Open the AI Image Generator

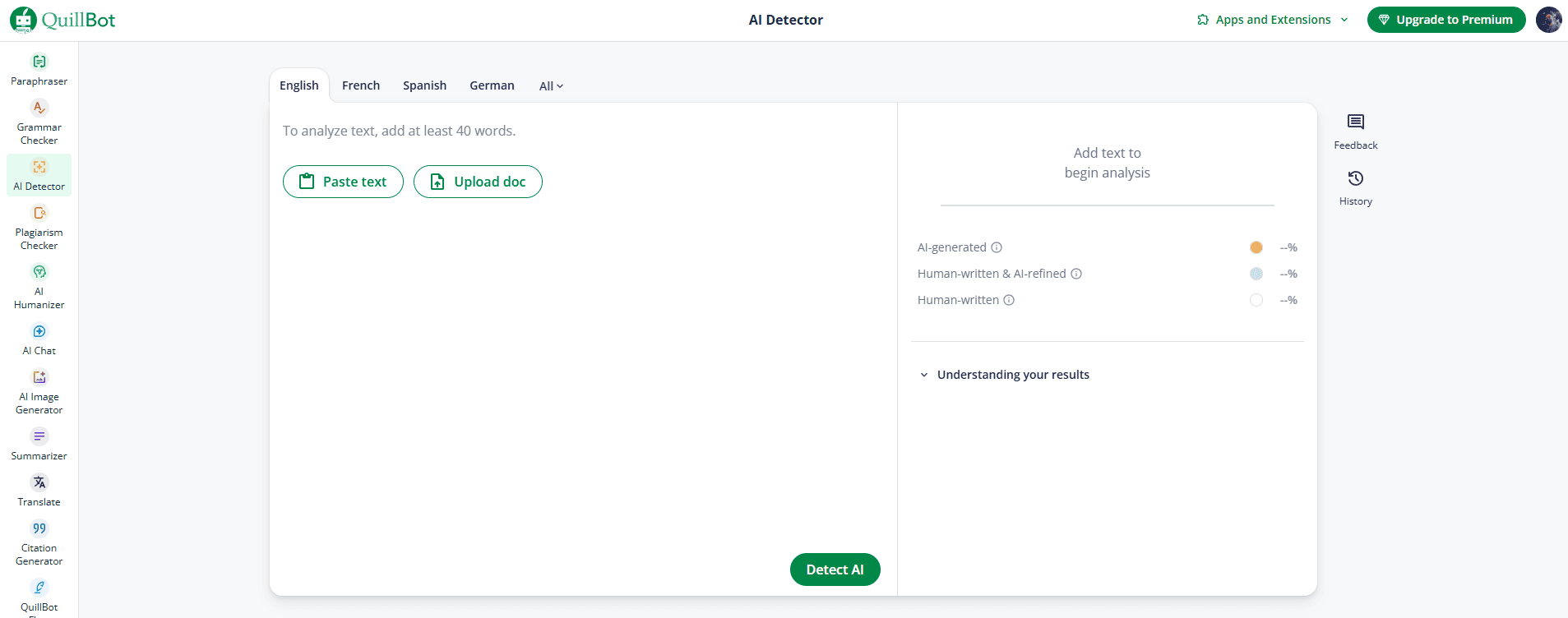39,392
